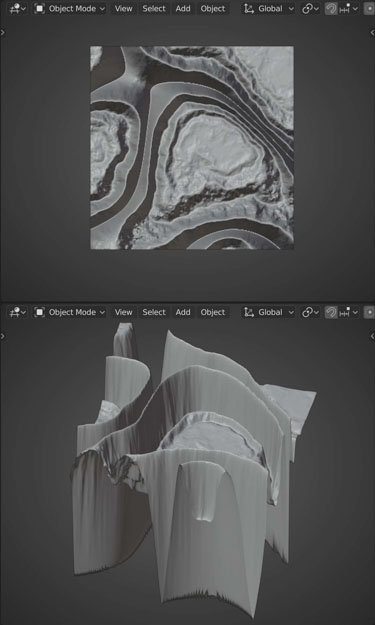
Task: Open Add menu in bottom viewport
Action: [183, 312]
